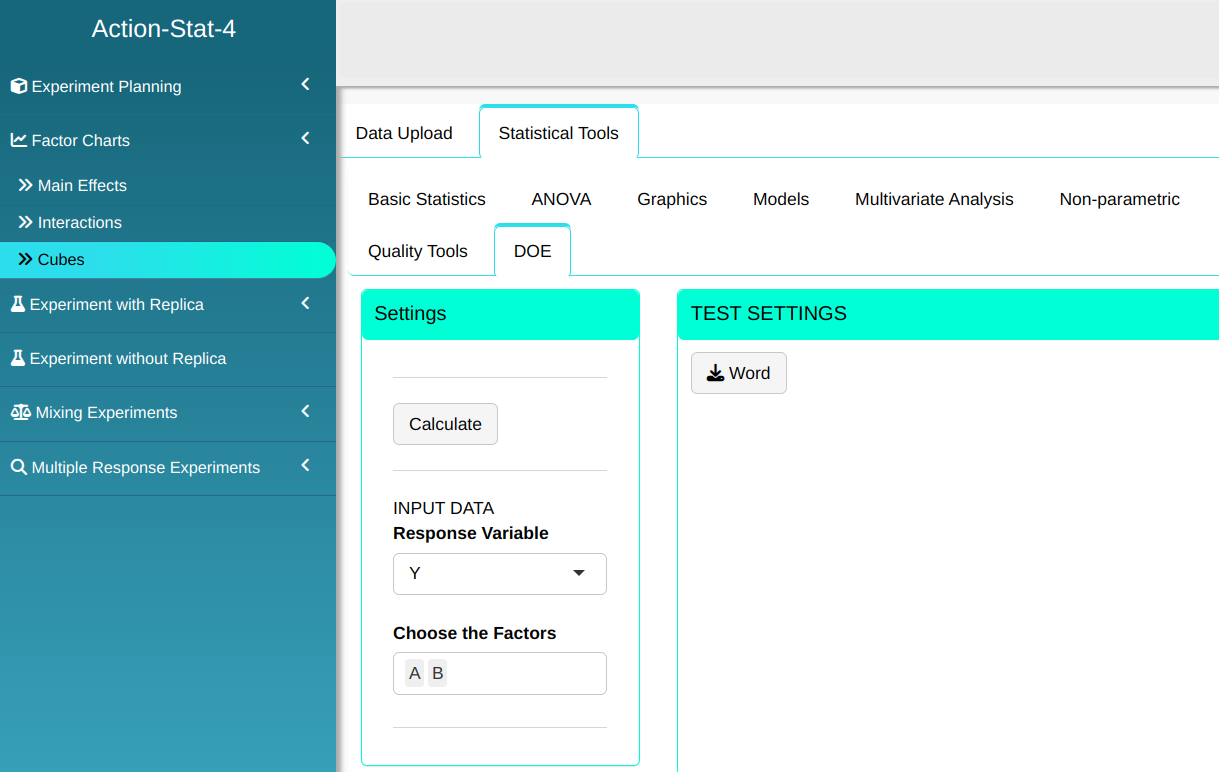Select factor tag B in factors field
The width and height of the screenshot is (1219, 772).
[x=437, y=673]
